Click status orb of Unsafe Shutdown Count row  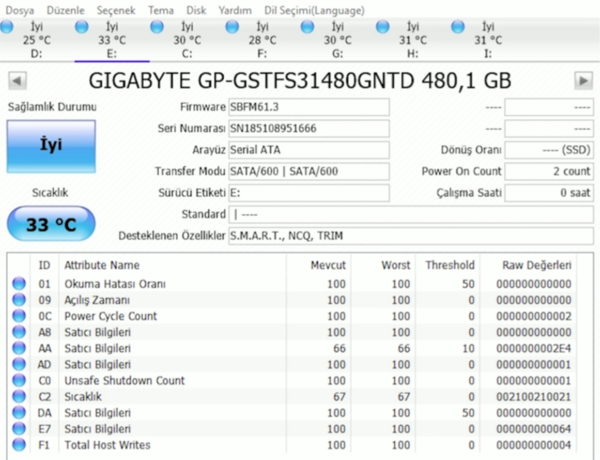tap(19, 380)
